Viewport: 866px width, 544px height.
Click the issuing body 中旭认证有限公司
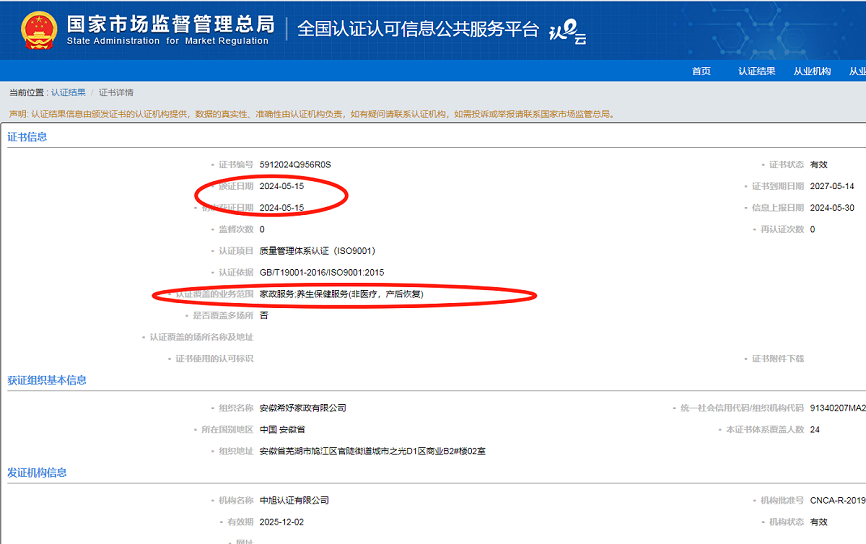point(294,500)
